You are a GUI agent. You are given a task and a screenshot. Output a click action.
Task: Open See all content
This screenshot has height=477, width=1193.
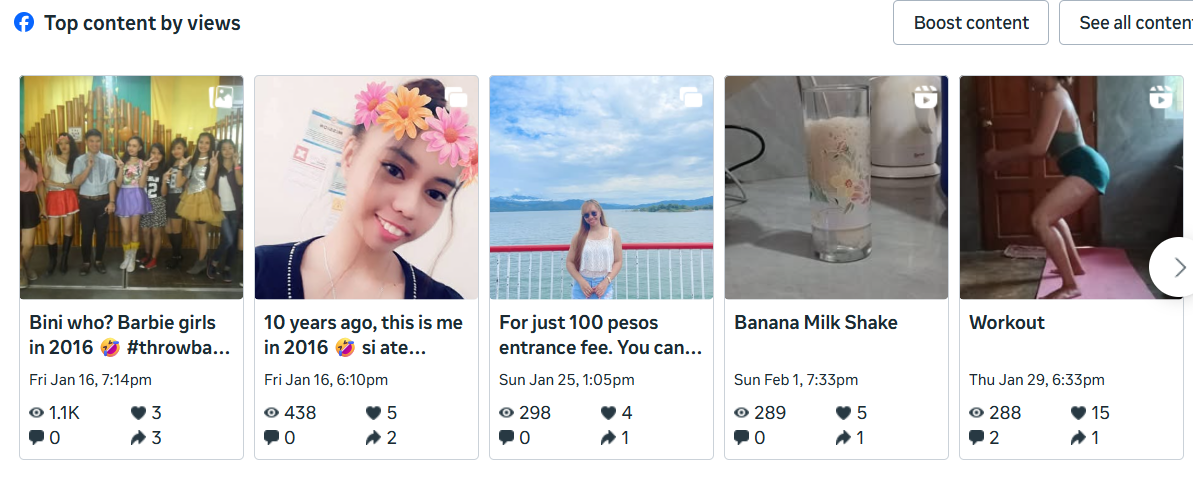click(x=1130, y=23)
